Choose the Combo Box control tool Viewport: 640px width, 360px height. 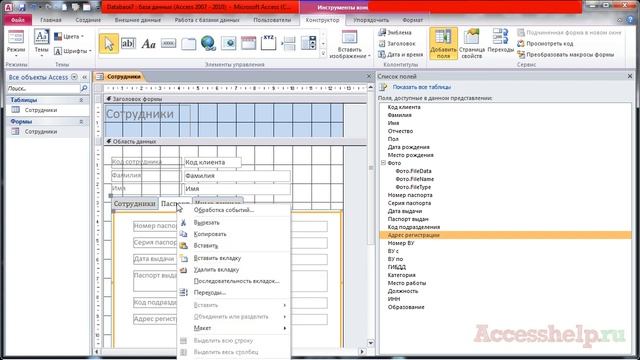(x=309, y=43)
